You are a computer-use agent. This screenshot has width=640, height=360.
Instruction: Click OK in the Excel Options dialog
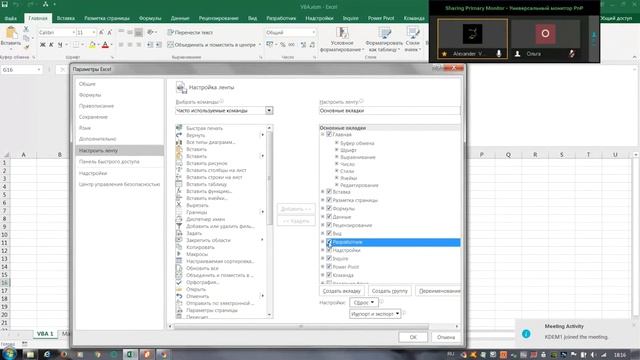pyautogui.click(x=413, y=337)
